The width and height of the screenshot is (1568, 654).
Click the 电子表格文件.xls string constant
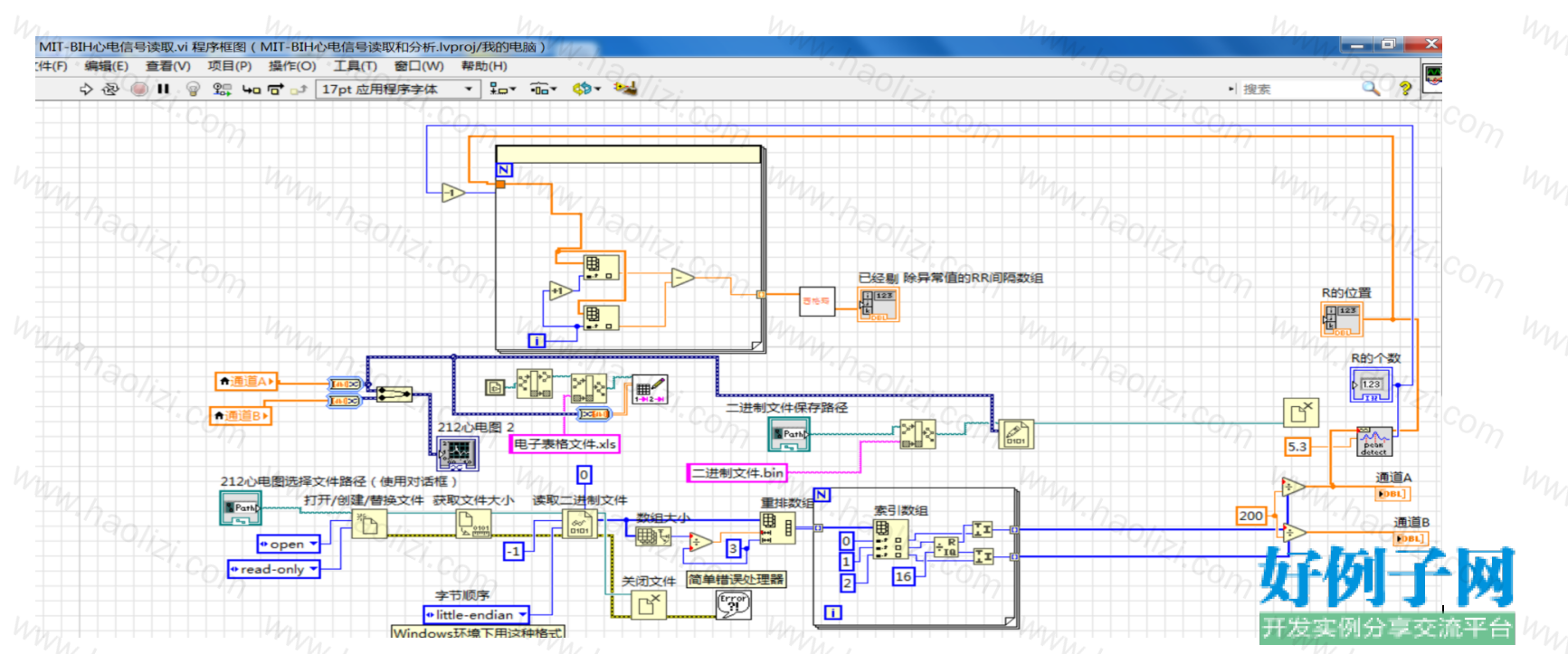[x=565, y=444]
